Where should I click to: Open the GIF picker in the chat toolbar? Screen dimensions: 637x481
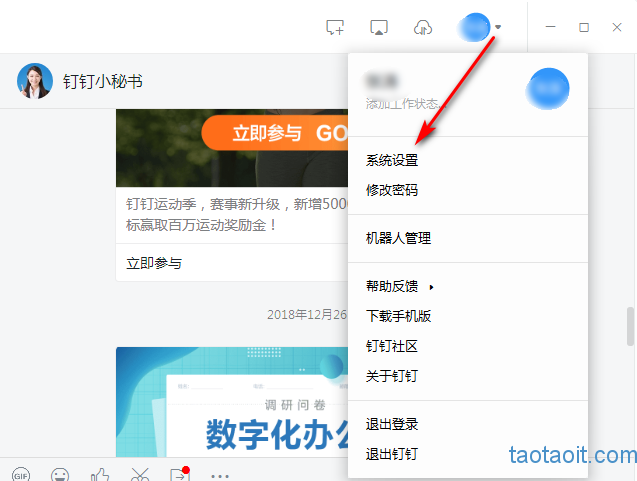pos(21,474)
